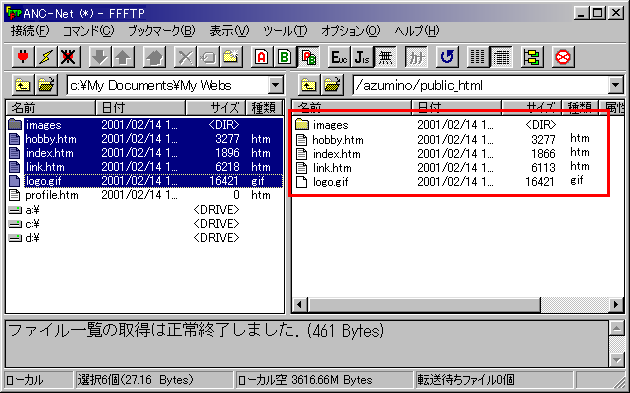Toggle ASCII transfer mode A
Screen dimensions: 630x393
coord(262,57)
